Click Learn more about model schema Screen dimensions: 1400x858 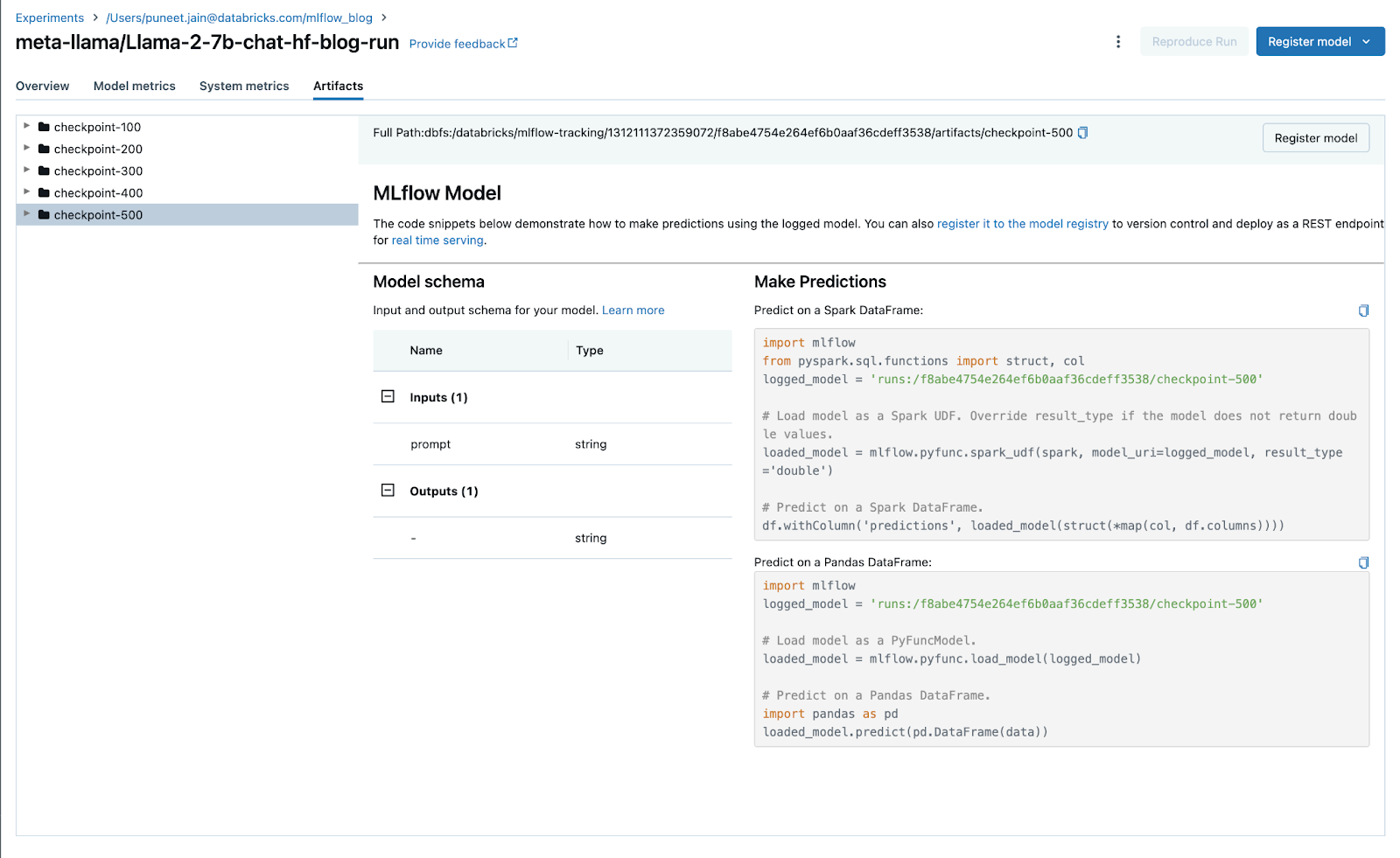[x=633, y=310]
